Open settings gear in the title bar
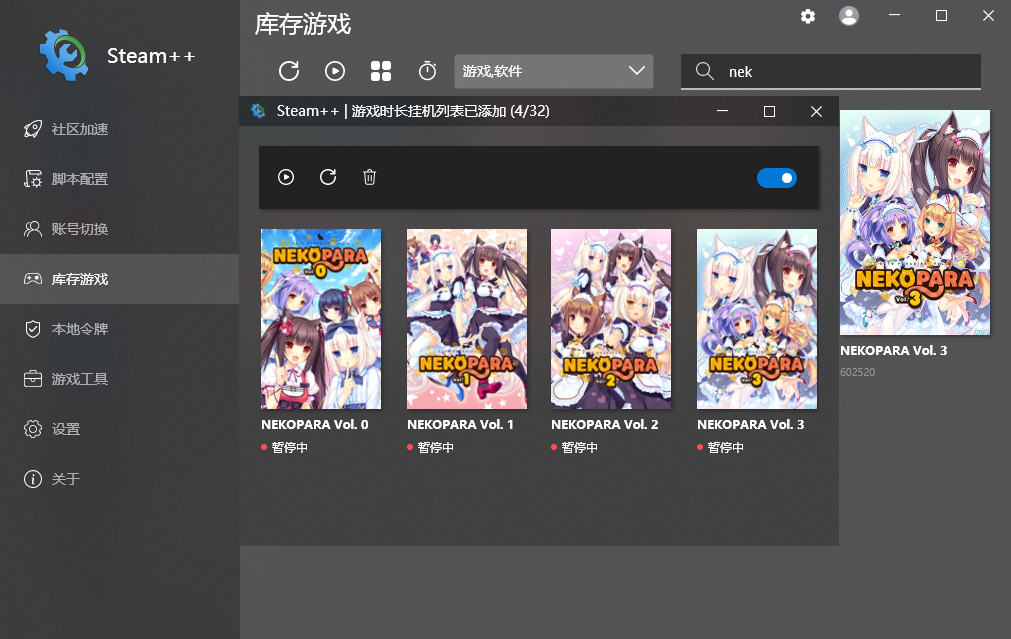The height and width of the screenshot is (639, 1011). pos(808,16)
